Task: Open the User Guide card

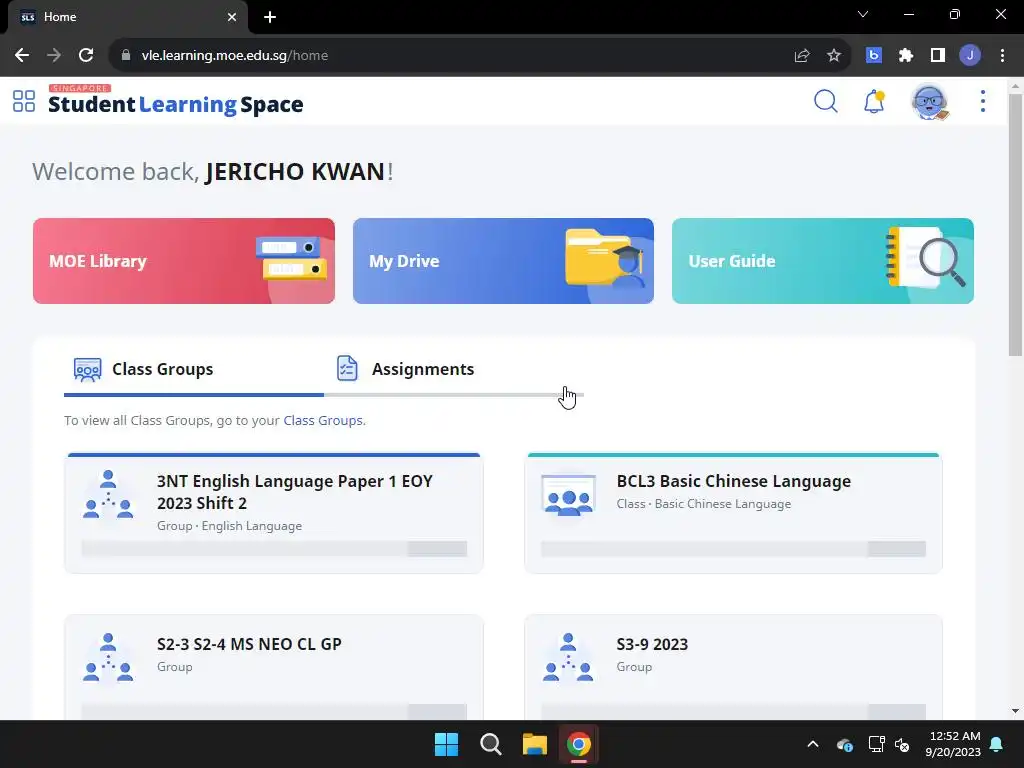Action: tap(822, 261)
